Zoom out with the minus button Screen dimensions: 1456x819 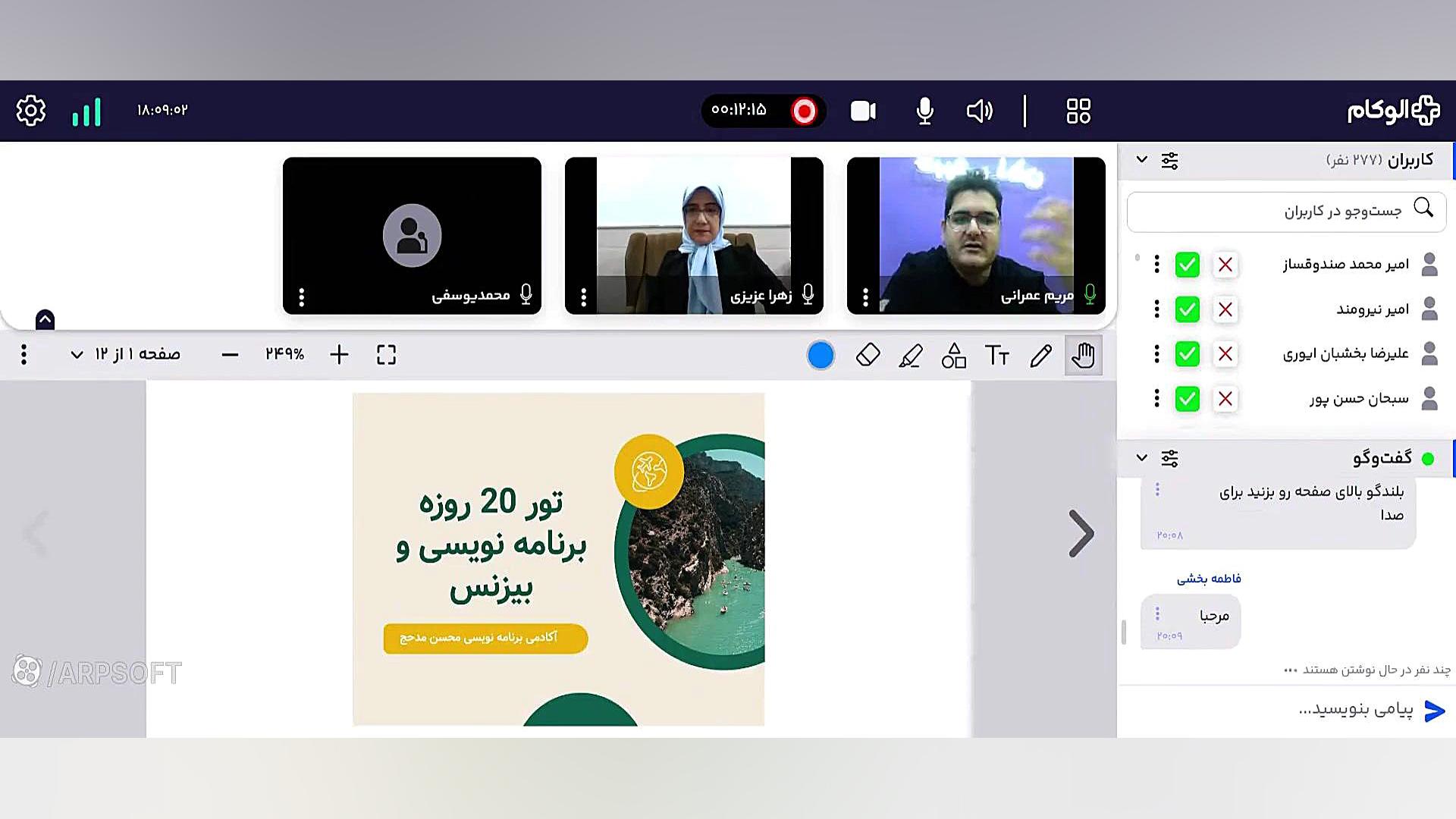230,355
